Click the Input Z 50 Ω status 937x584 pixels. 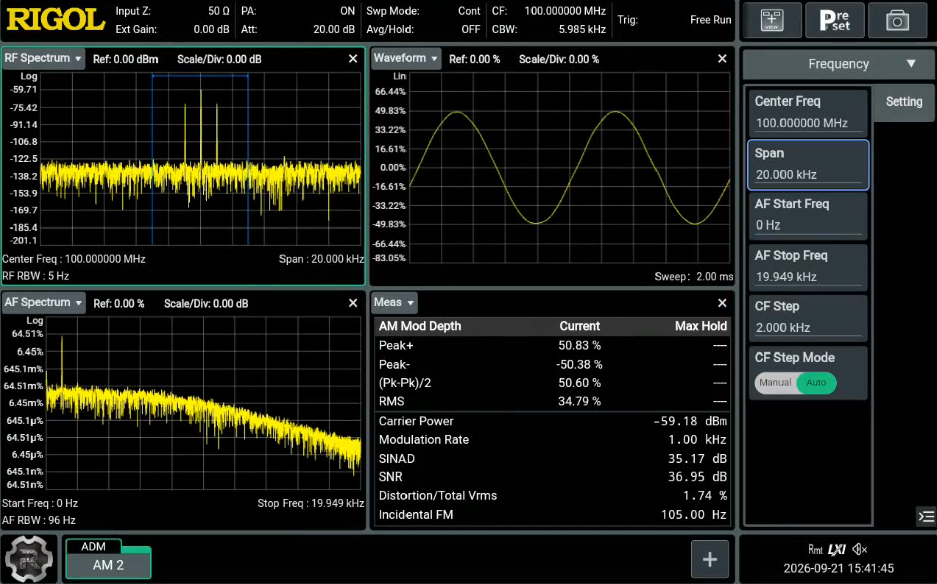click(172, 11)
